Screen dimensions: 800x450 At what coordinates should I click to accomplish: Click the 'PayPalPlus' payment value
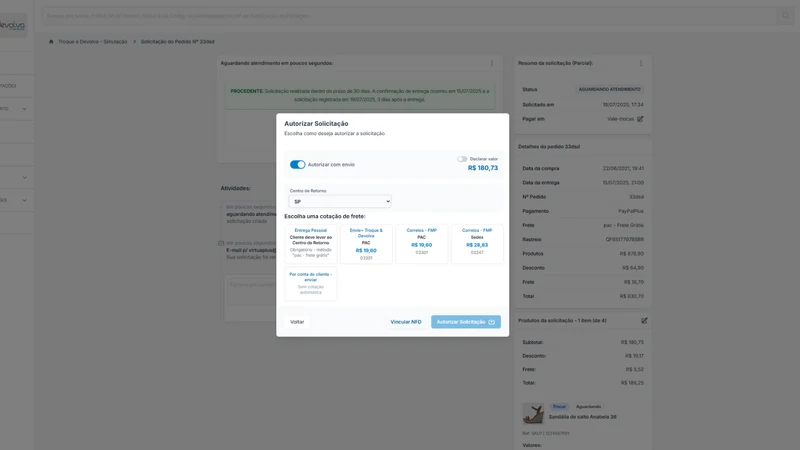(x=631, y=211)
